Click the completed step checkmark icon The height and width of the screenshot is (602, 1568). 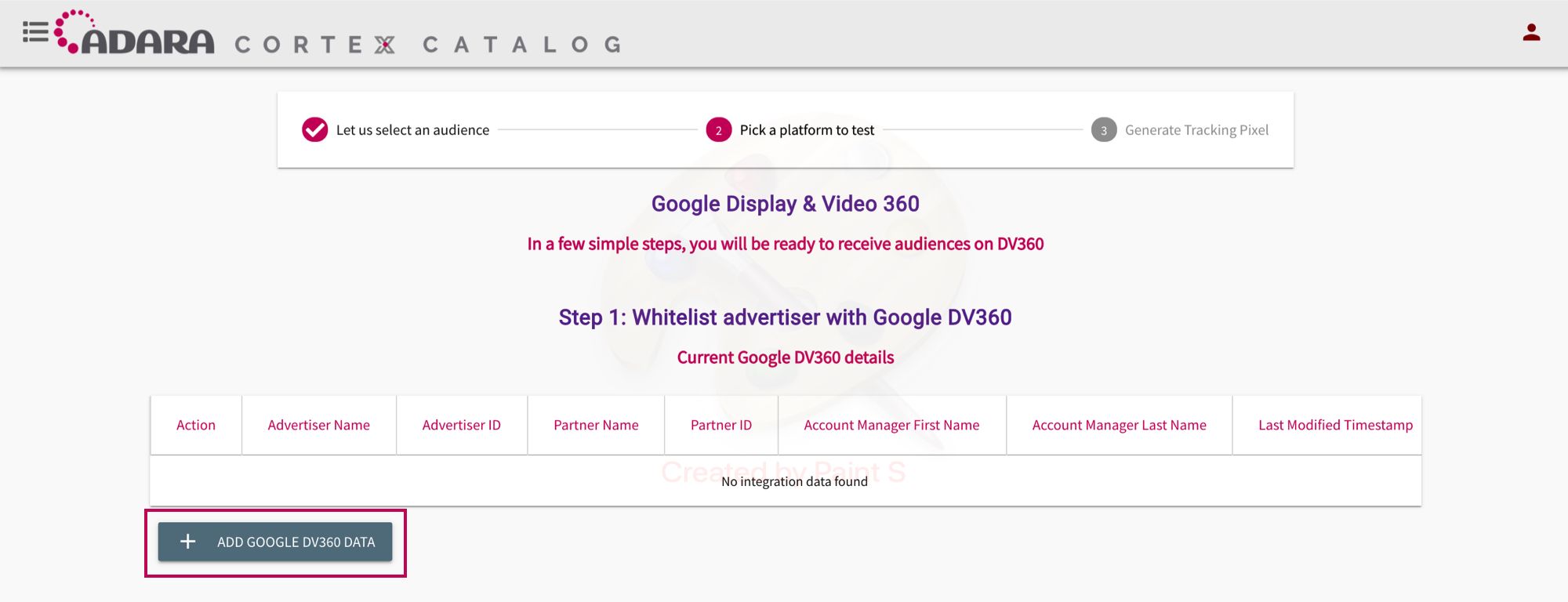click(315, 129)
